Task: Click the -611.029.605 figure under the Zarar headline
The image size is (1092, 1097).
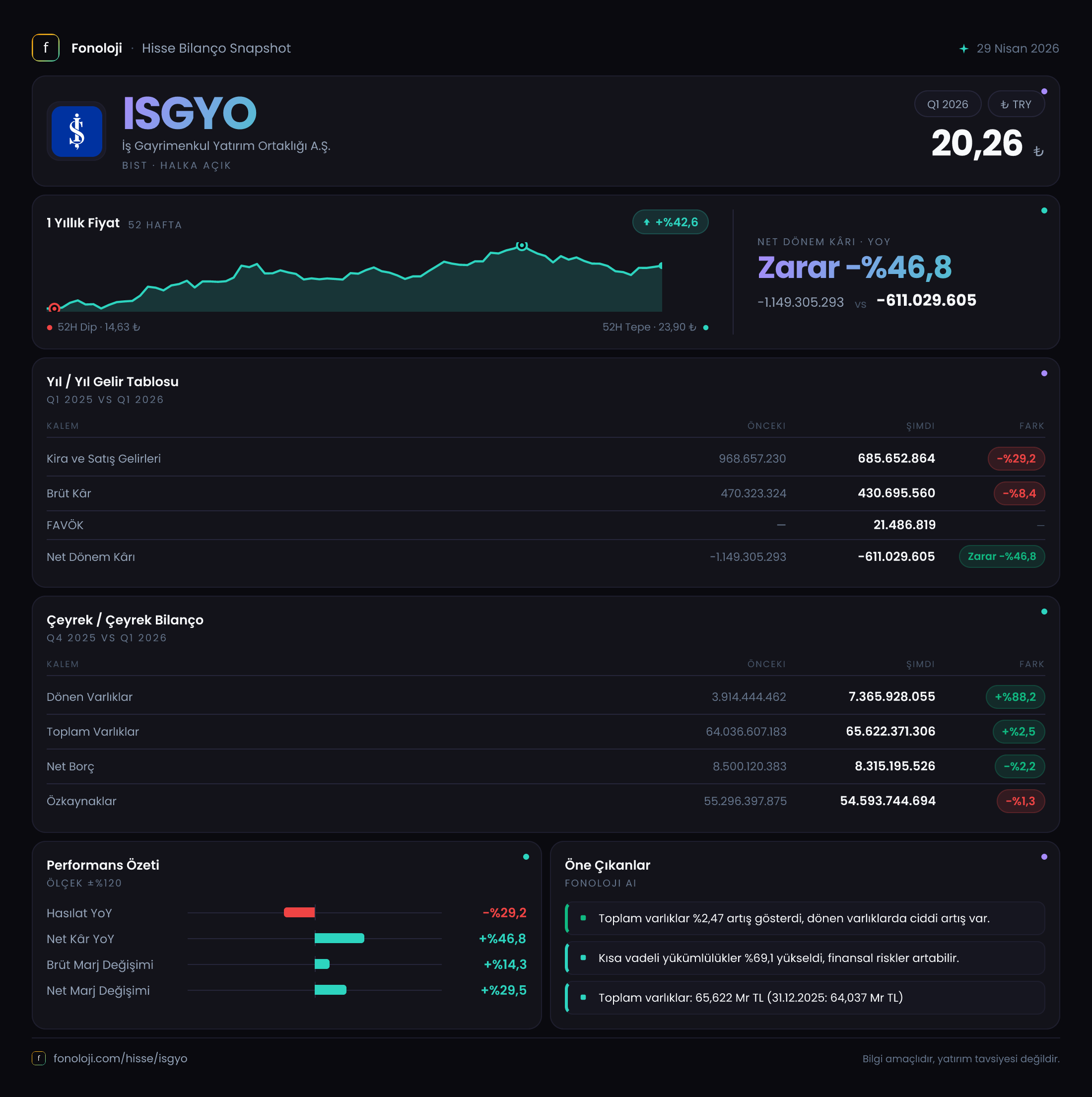Action: point(926,300)
